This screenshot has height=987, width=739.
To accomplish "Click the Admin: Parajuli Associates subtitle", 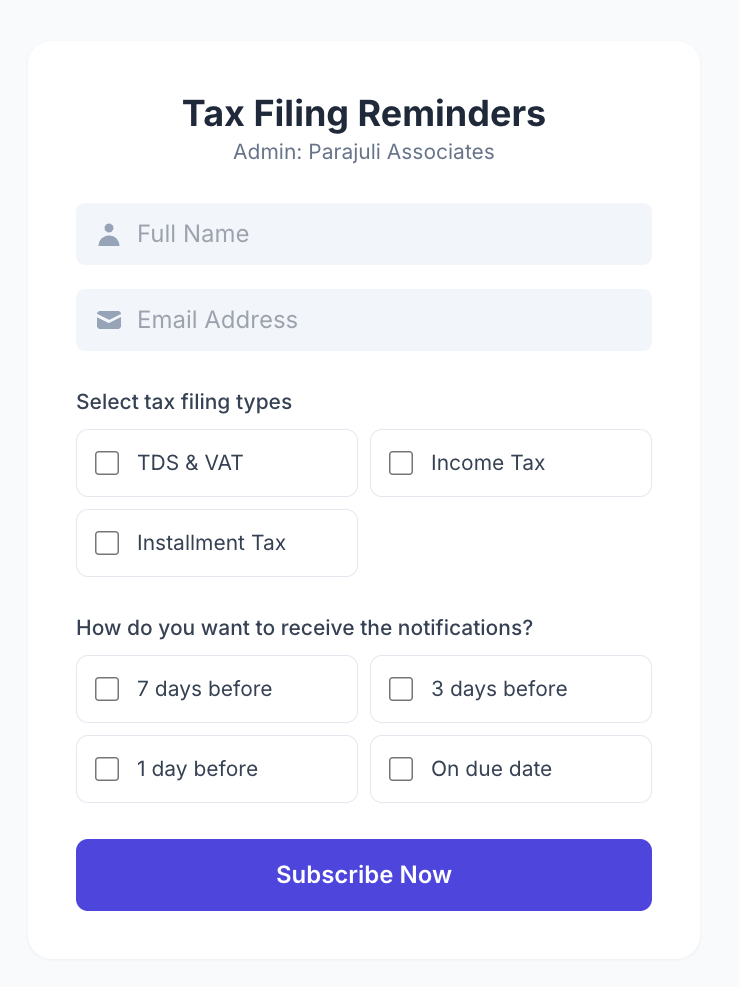I will tap(364, 152).
